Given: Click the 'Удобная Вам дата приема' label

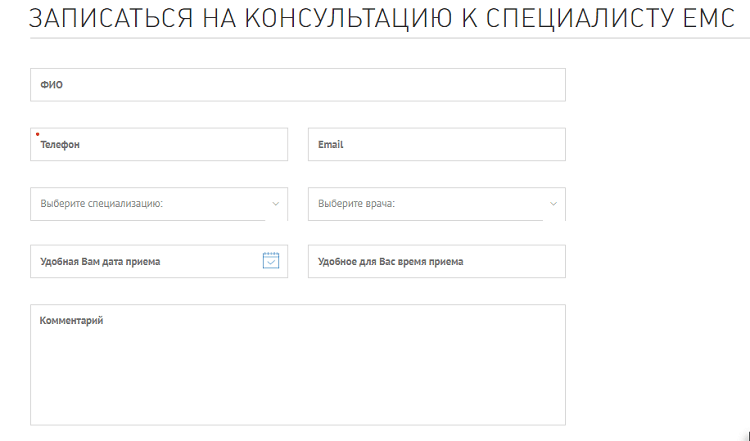Looking at the screenshot, I should 100,262.
